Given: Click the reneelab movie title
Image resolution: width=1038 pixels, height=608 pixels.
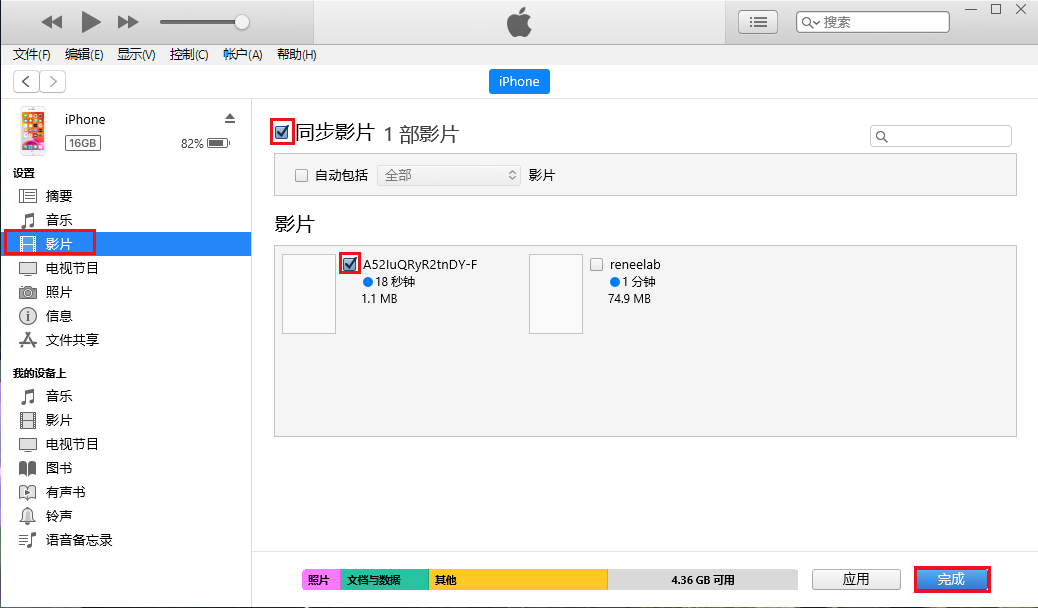Looking at the screenshot, I should 636,264.
